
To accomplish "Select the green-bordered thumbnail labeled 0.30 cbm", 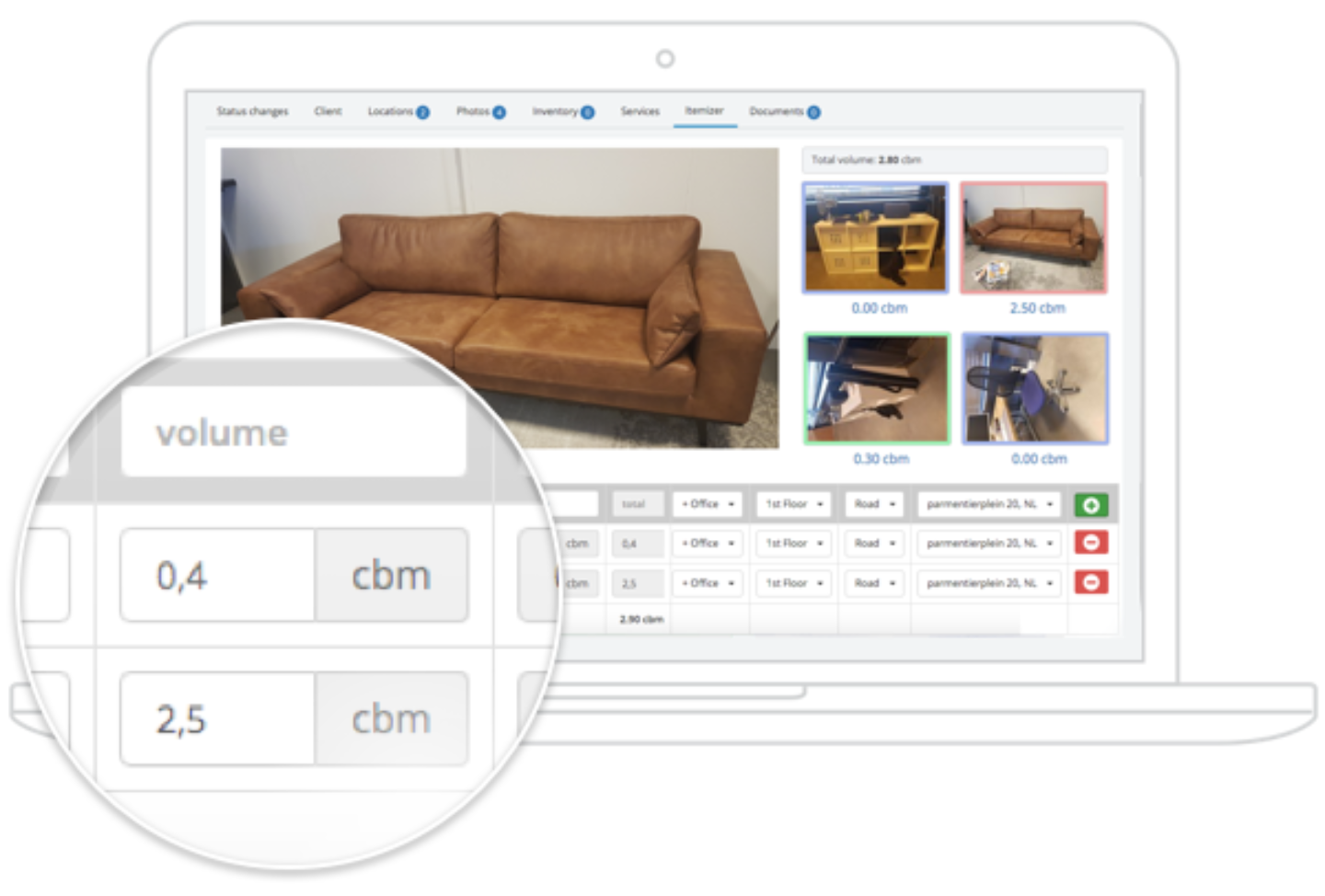I will (x=877, y=388).
